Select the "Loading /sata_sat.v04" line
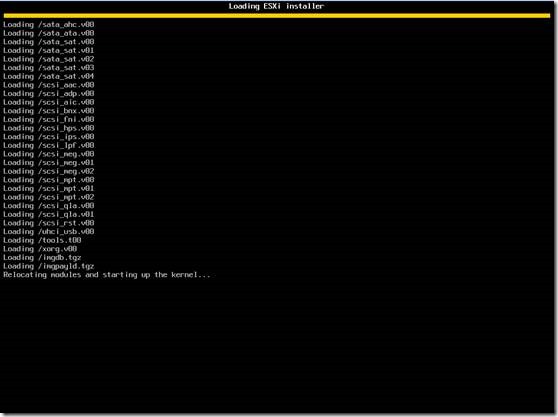 point(49,76)
